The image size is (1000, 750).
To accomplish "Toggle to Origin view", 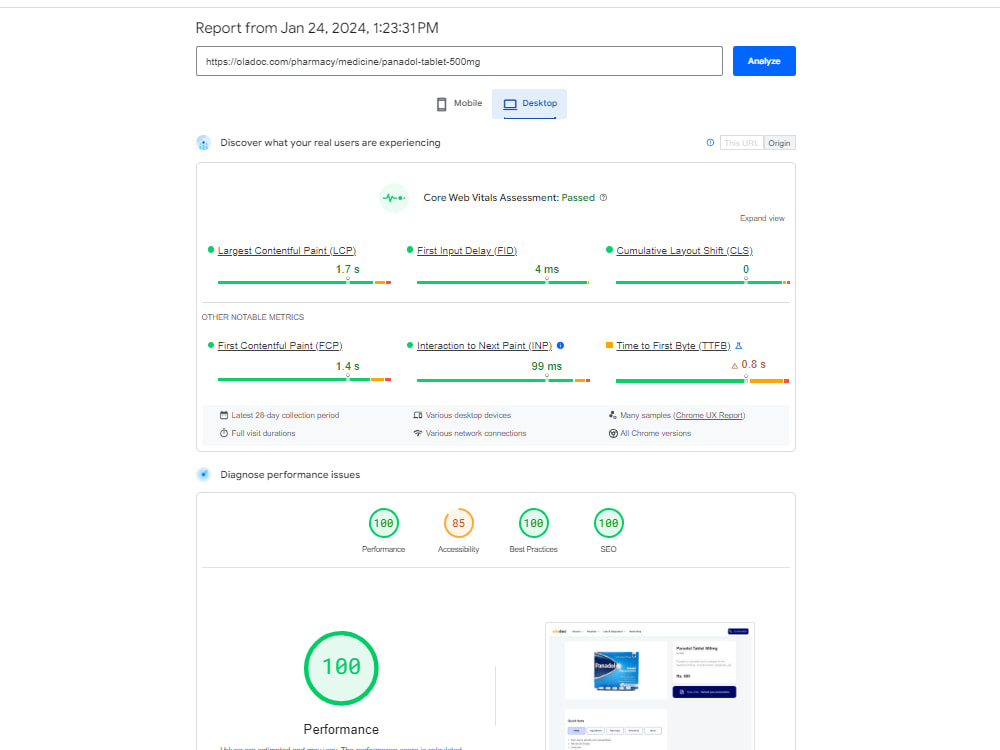I will coord(779,143).
